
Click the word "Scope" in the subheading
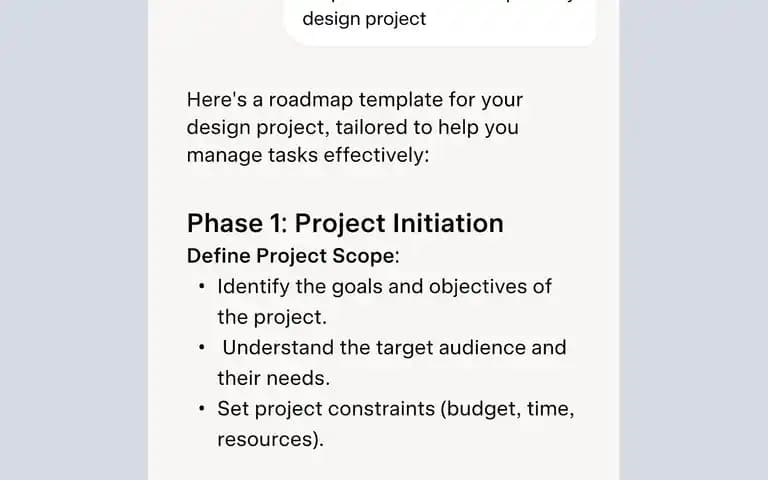[x=363, y=256]
